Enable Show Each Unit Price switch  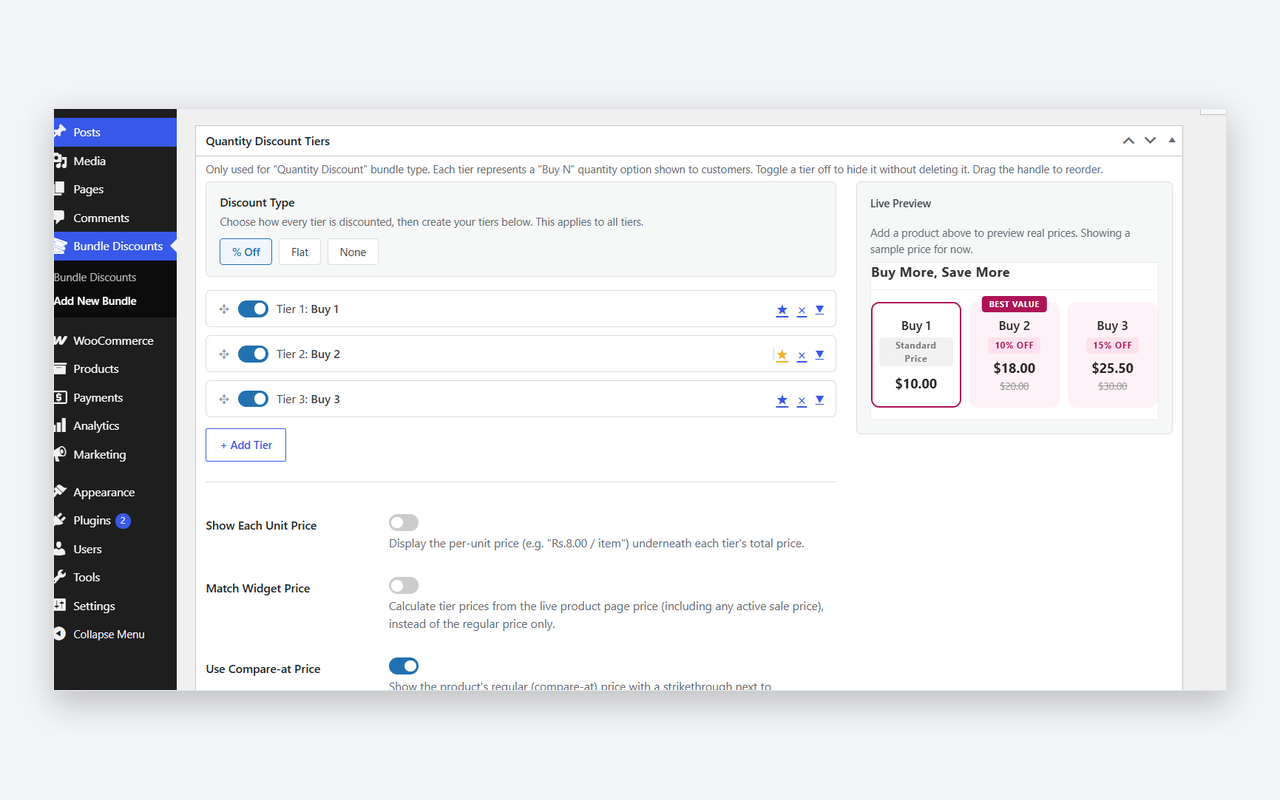[404, 523]
